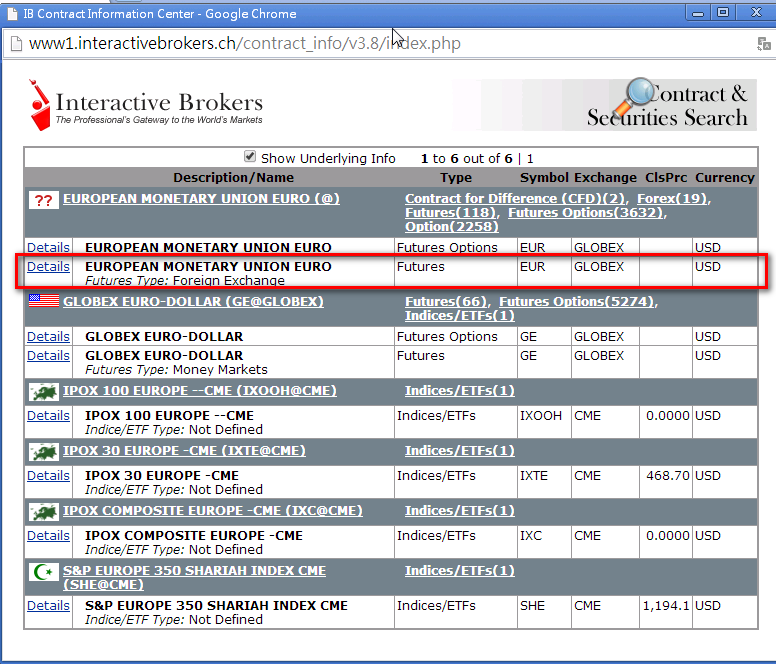The width and height of the screenshot is (776, 664).
Task: Maximize the Chrome window
Action: [723, 13]
